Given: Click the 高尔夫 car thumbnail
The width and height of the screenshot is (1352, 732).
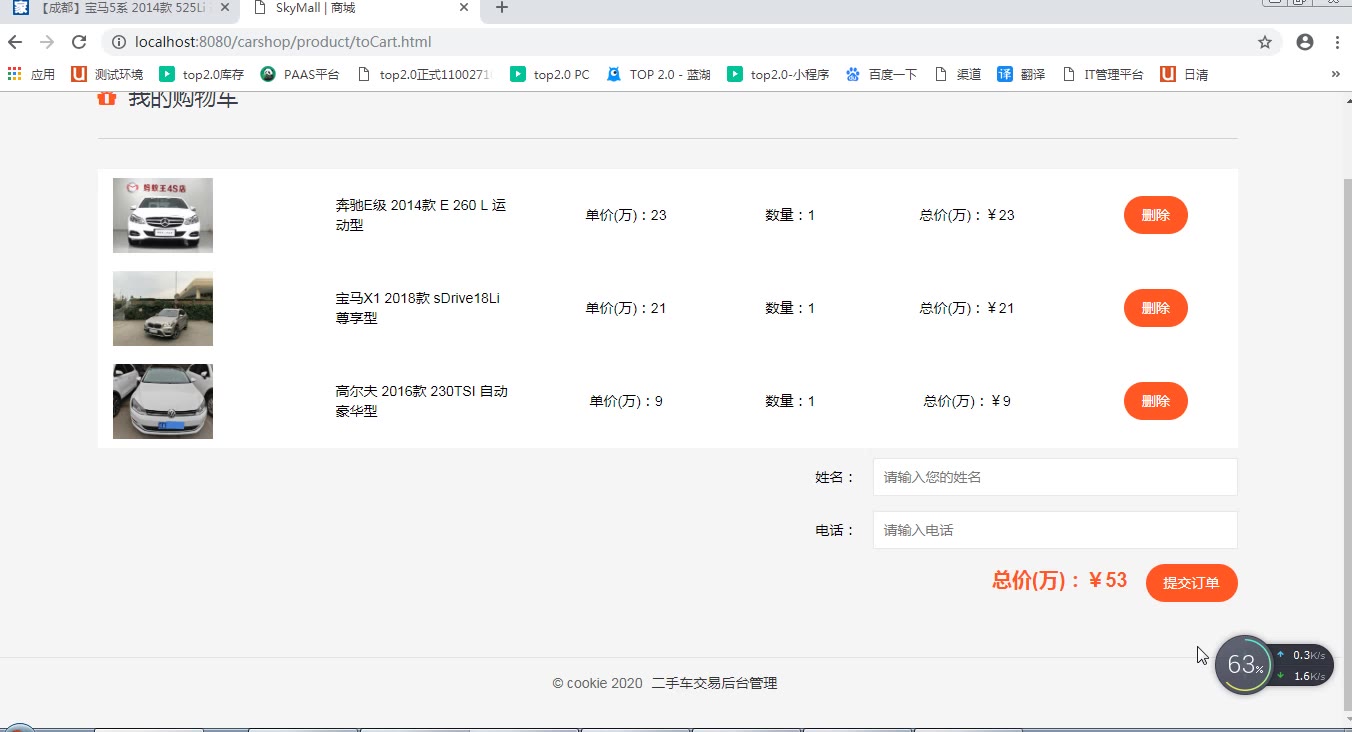Looking at the screenshot, I should pyautogui.click(x=163, y=401).
